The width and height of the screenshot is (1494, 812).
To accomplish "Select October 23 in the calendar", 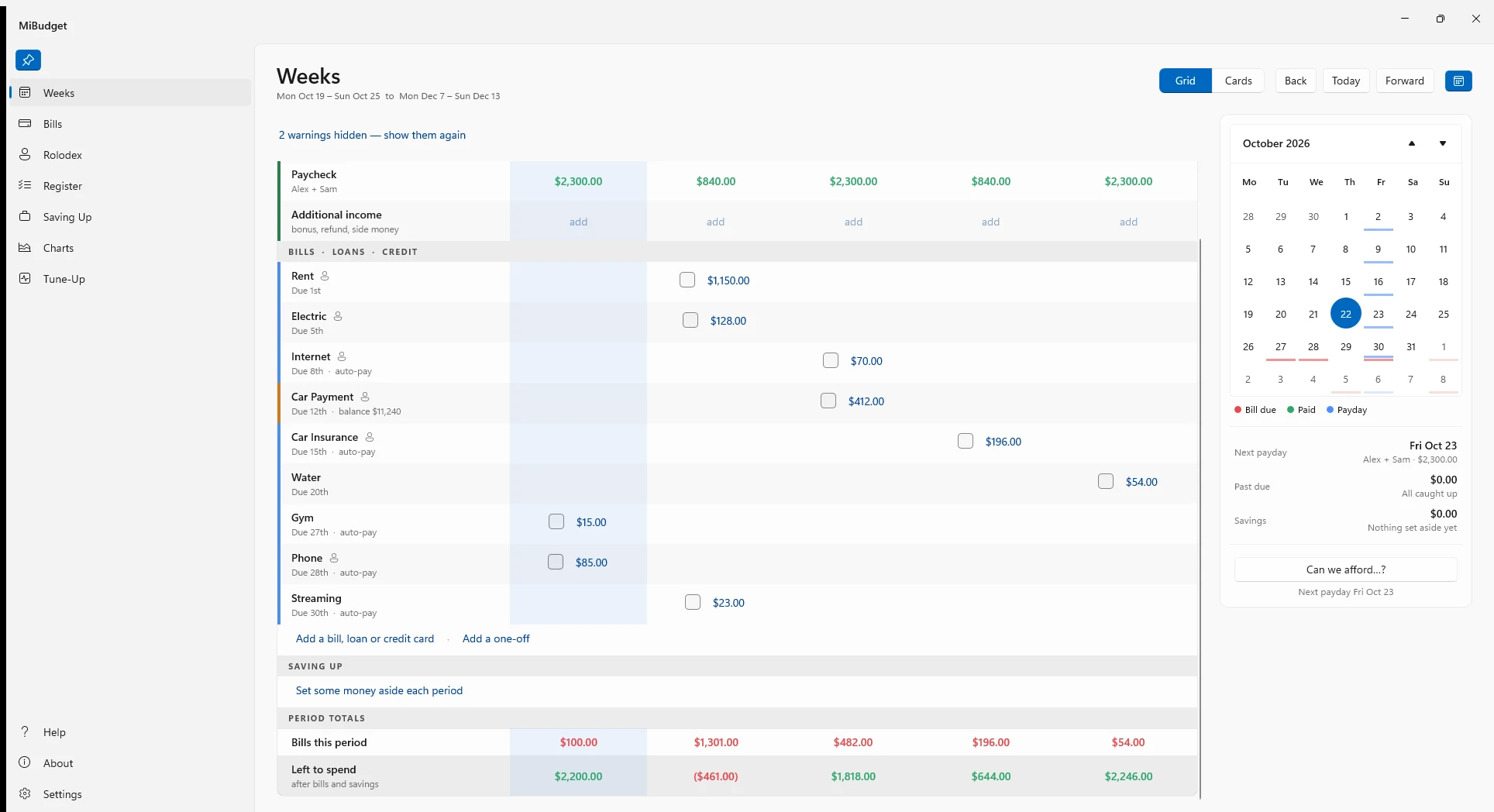I will pyautogui.click(x=1379, y=314).
